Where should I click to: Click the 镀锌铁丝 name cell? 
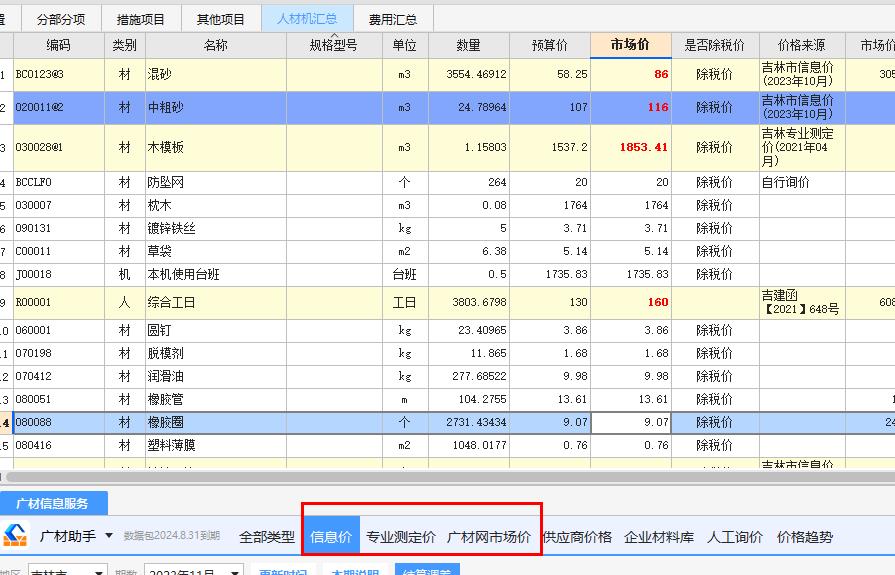pyautogui.click(x=216, y=228)
